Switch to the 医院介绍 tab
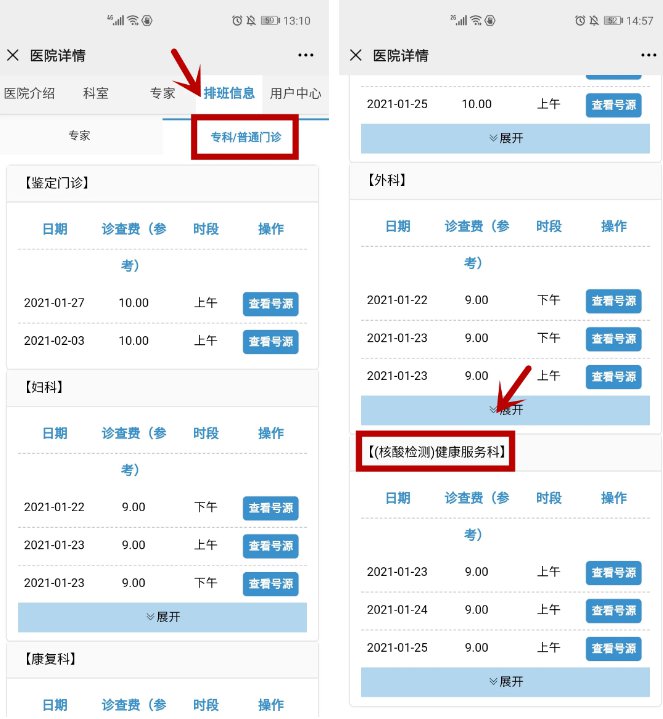Viewport: 663px width, 719px height. coord(29,94)
